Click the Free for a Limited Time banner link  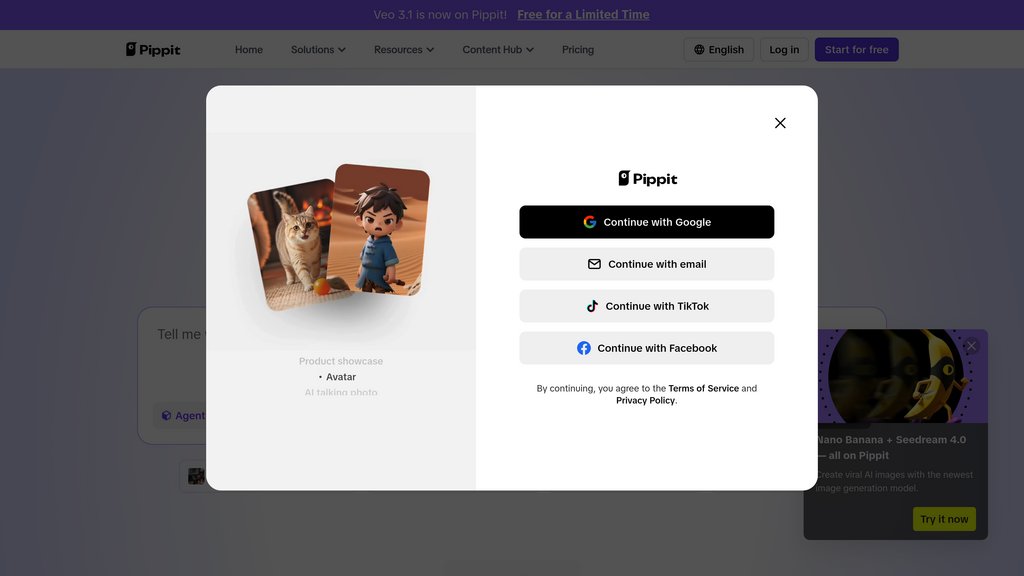pos(583,15)
